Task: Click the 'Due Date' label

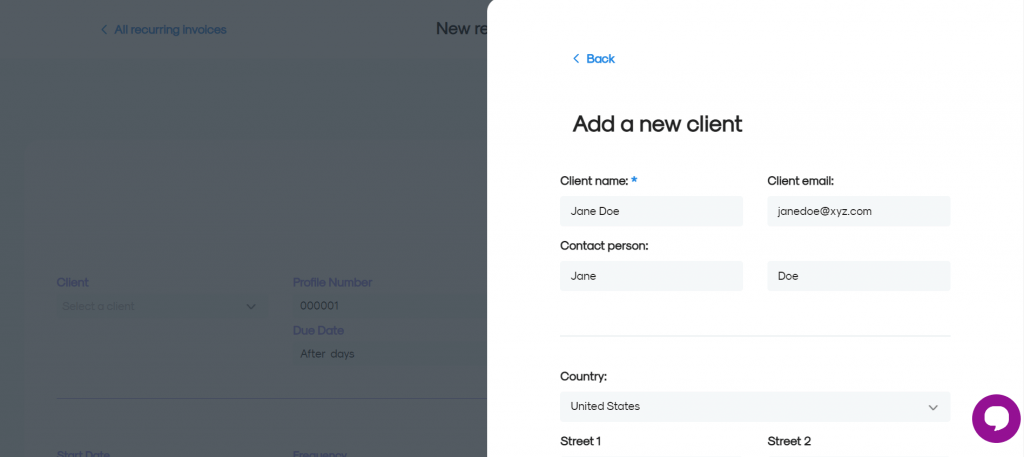Action: click(319, 330)
